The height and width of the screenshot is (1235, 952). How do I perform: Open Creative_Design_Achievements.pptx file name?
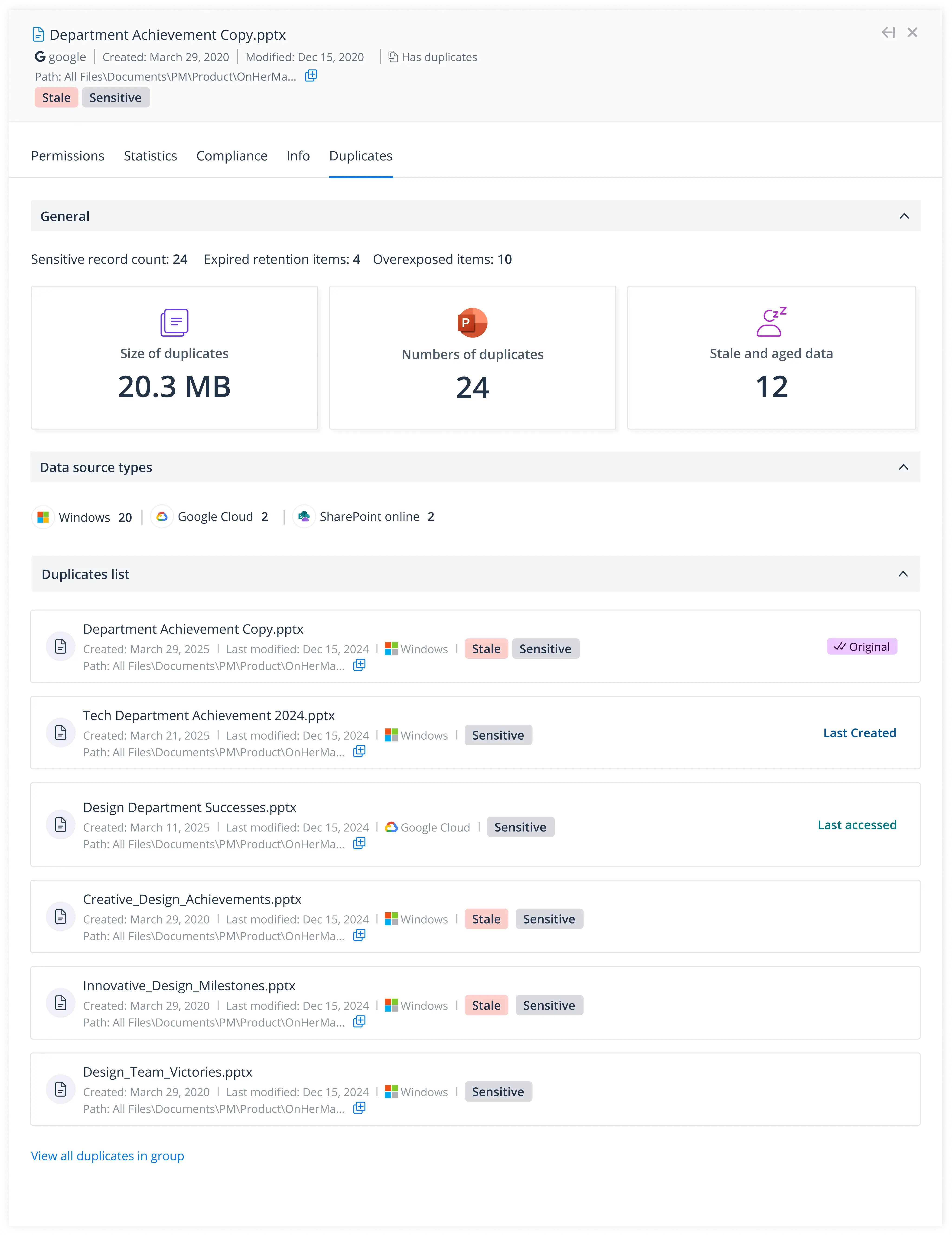(192, 900)
